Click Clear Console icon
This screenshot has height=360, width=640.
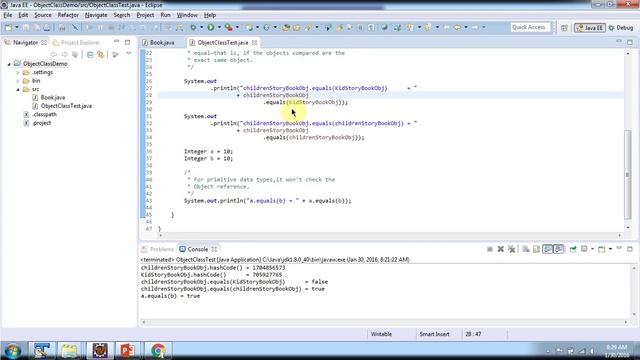click(526, 249)
